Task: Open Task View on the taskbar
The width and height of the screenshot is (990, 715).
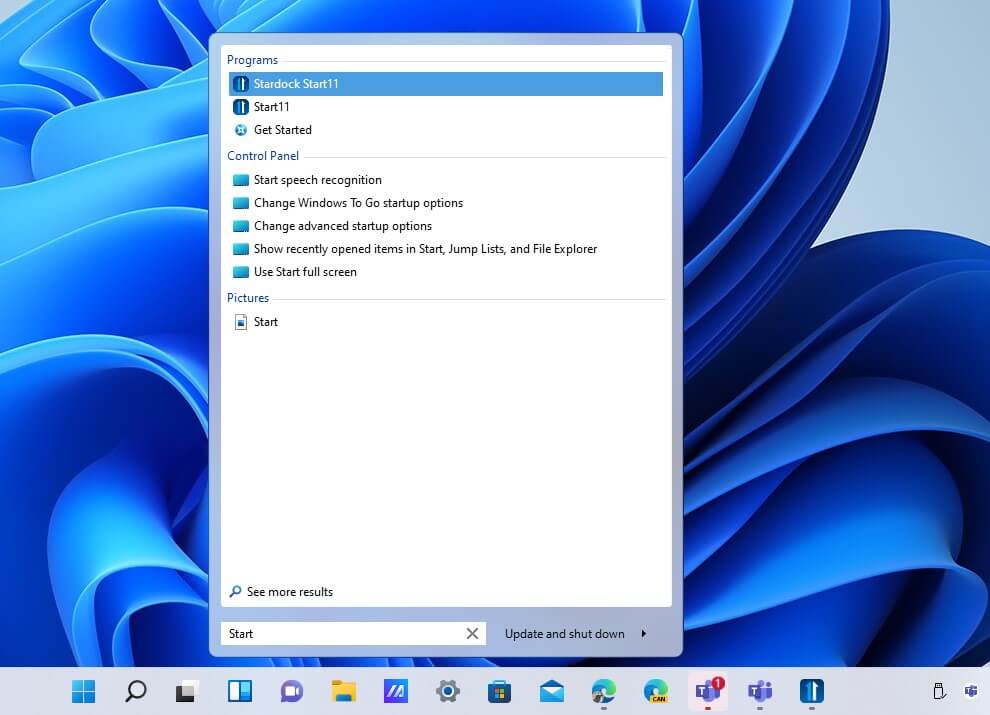Action: pos(188,691)
